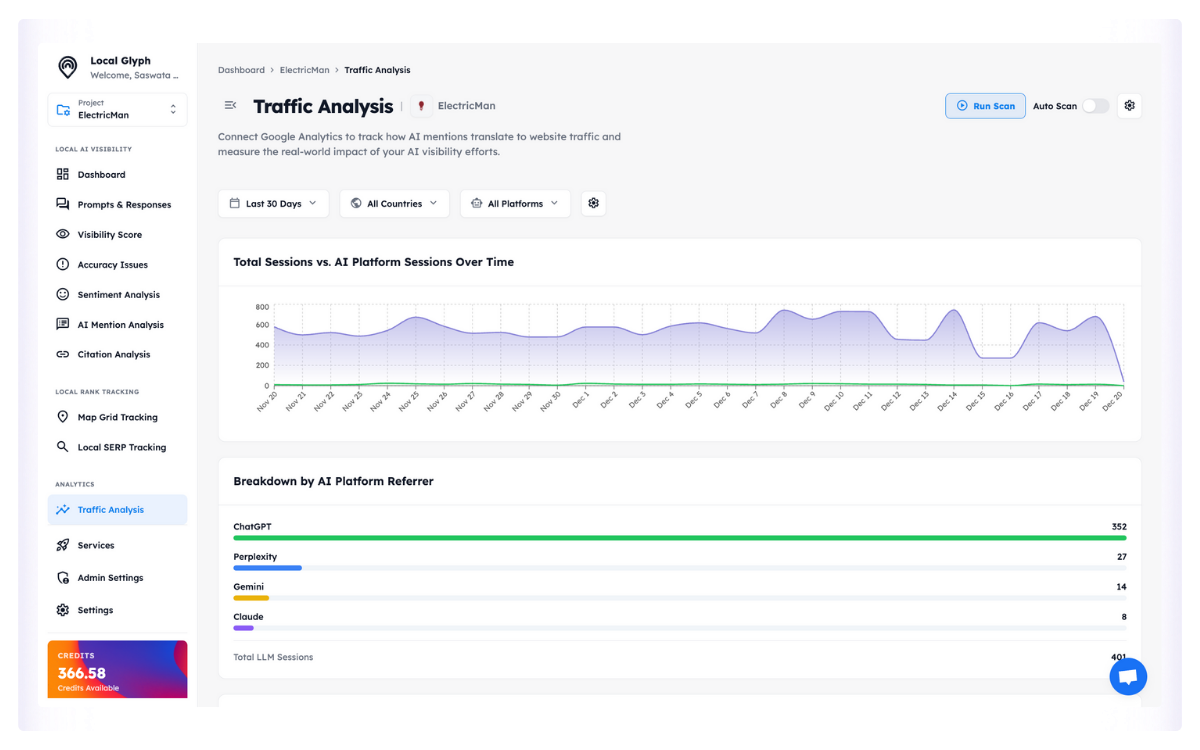
Task: Collapse sidebar using the menu icon
Action: (x=230, y=106)
